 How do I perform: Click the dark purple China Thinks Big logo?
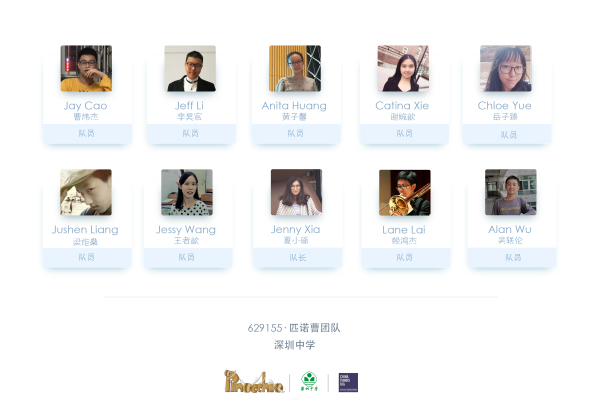tap(348, 382)
